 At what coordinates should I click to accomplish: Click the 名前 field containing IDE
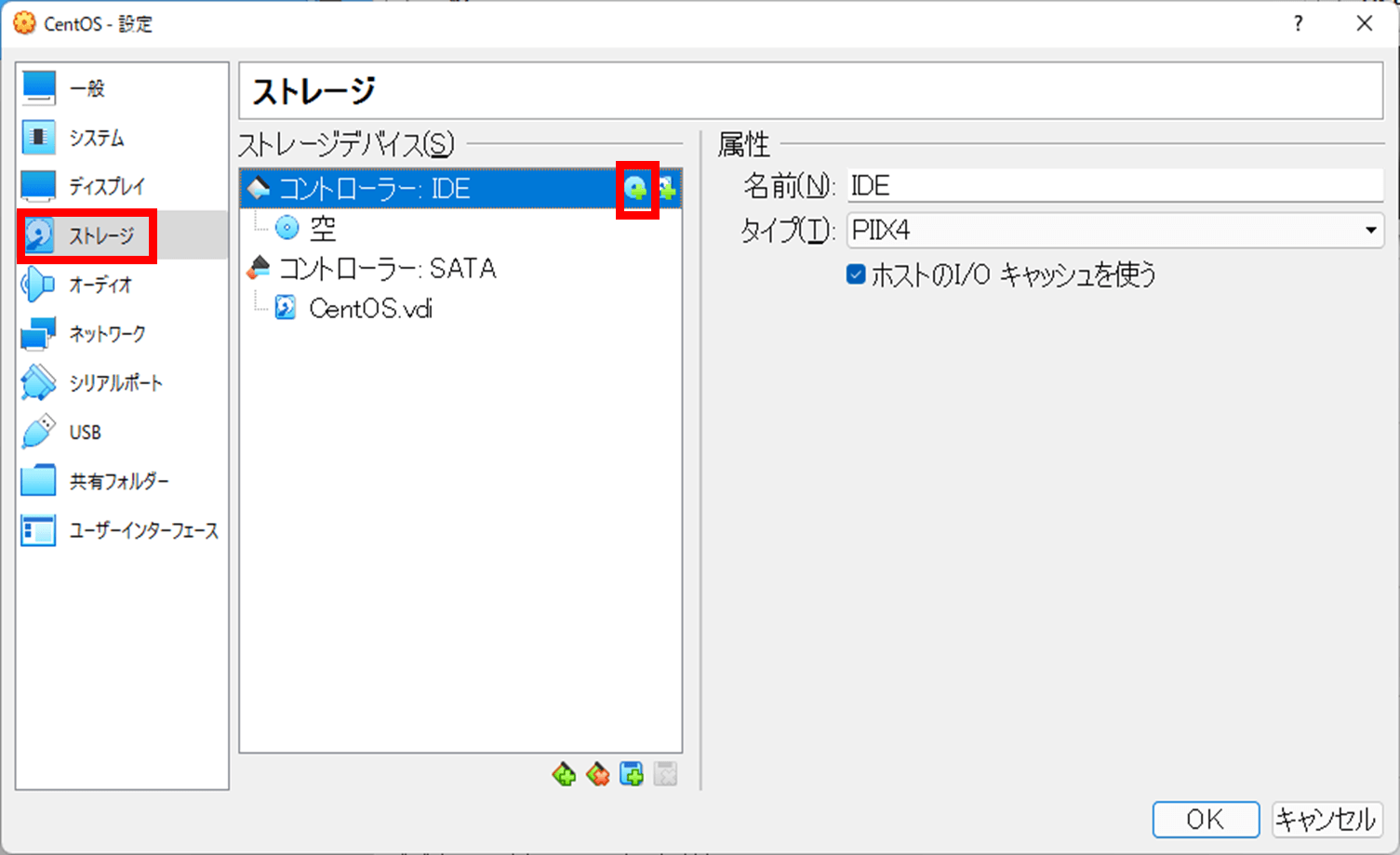pos(1115,186)
